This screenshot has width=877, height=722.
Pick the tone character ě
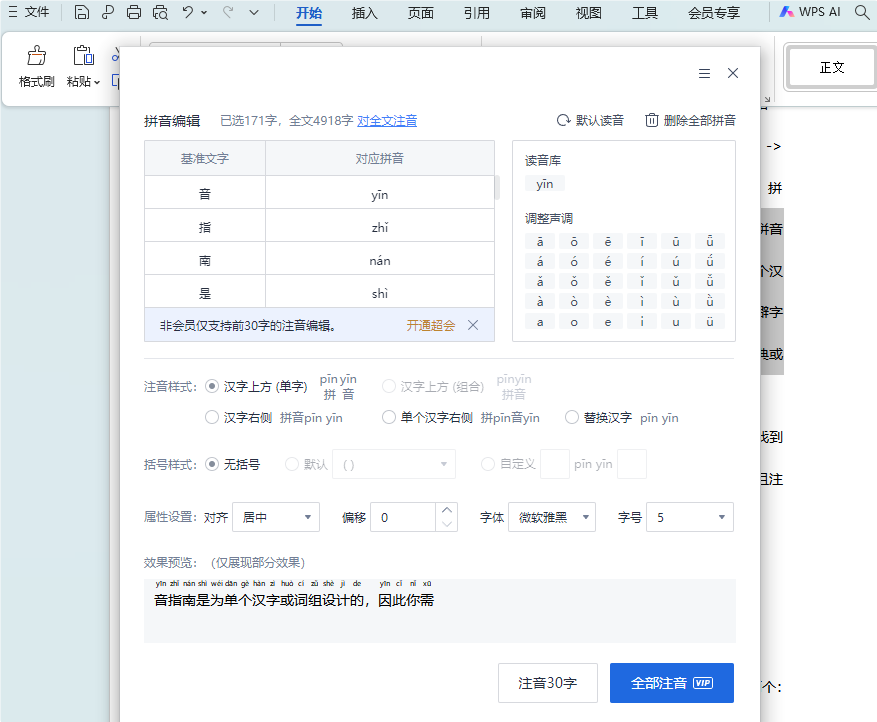608,281
